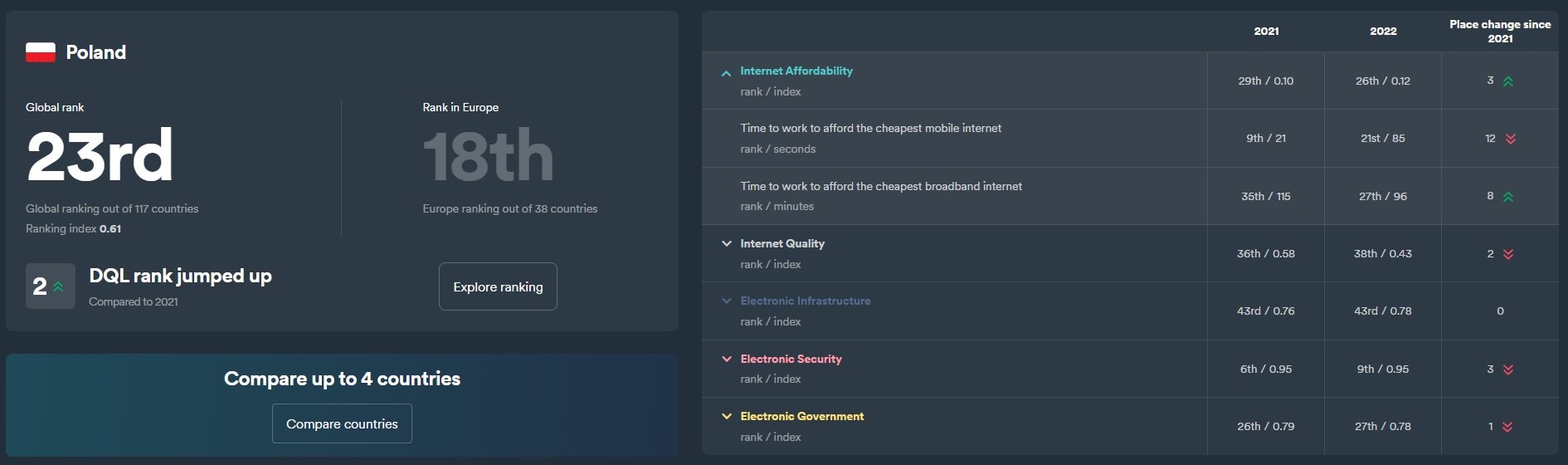This screenshot has width=1568, height=465.
Task: Click red down arrows in cheapest mobile internet row
Action: 1510,139
